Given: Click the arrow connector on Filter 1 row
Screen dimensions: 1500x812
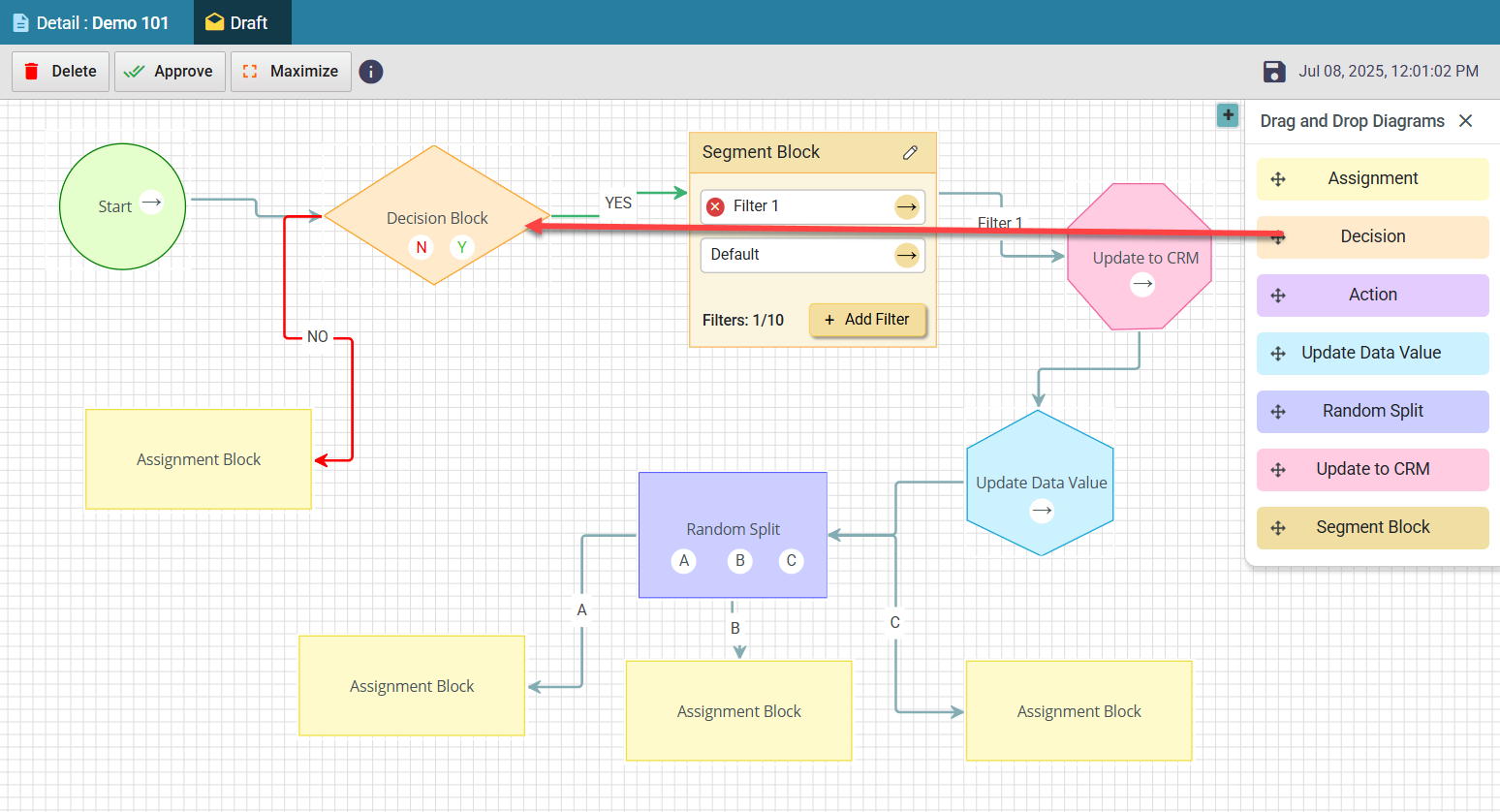Looking at the screenshot, I should 906,206.
